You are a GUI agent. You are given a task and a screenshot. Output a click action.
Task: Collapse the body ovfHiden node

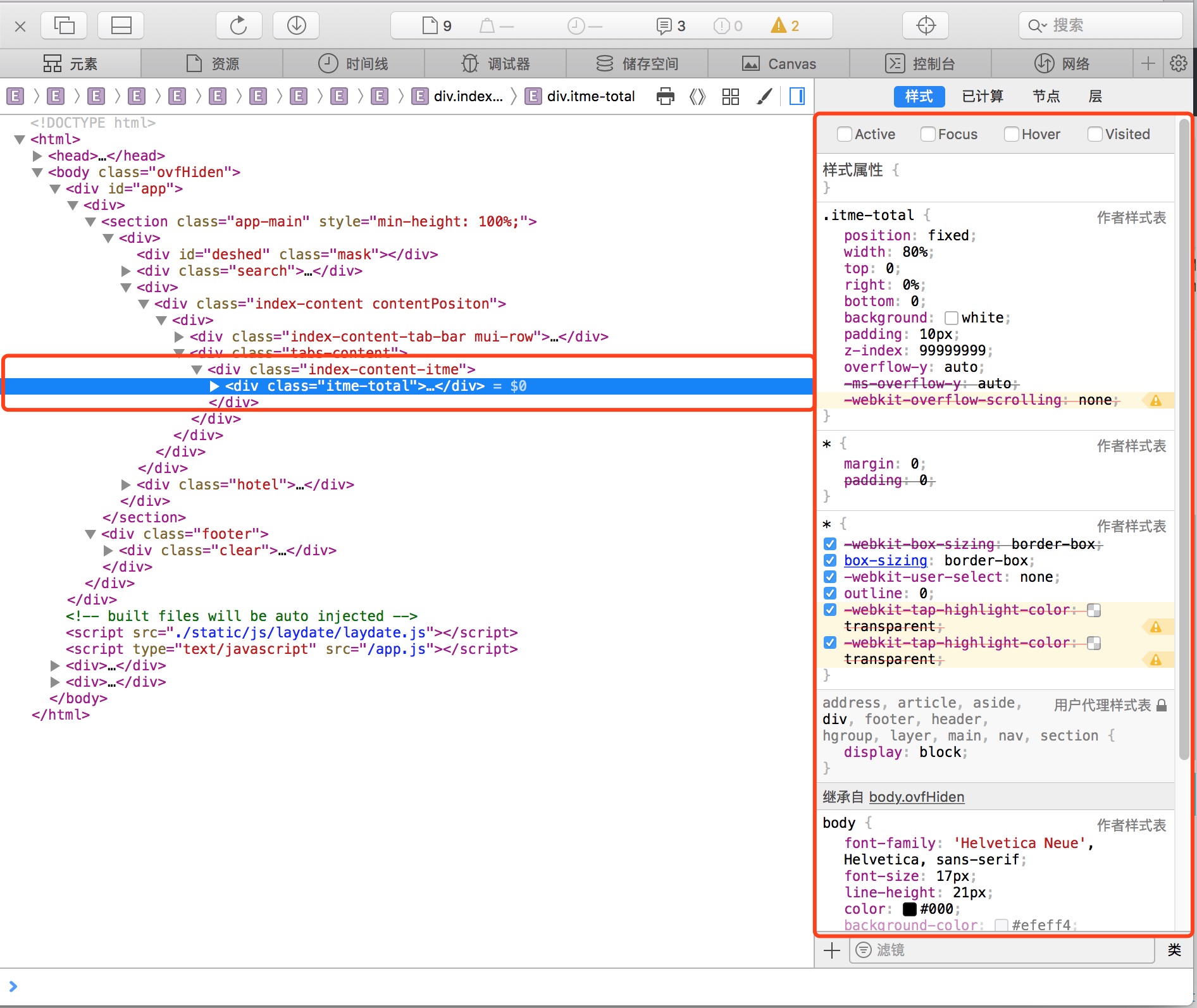coord(37,173)
